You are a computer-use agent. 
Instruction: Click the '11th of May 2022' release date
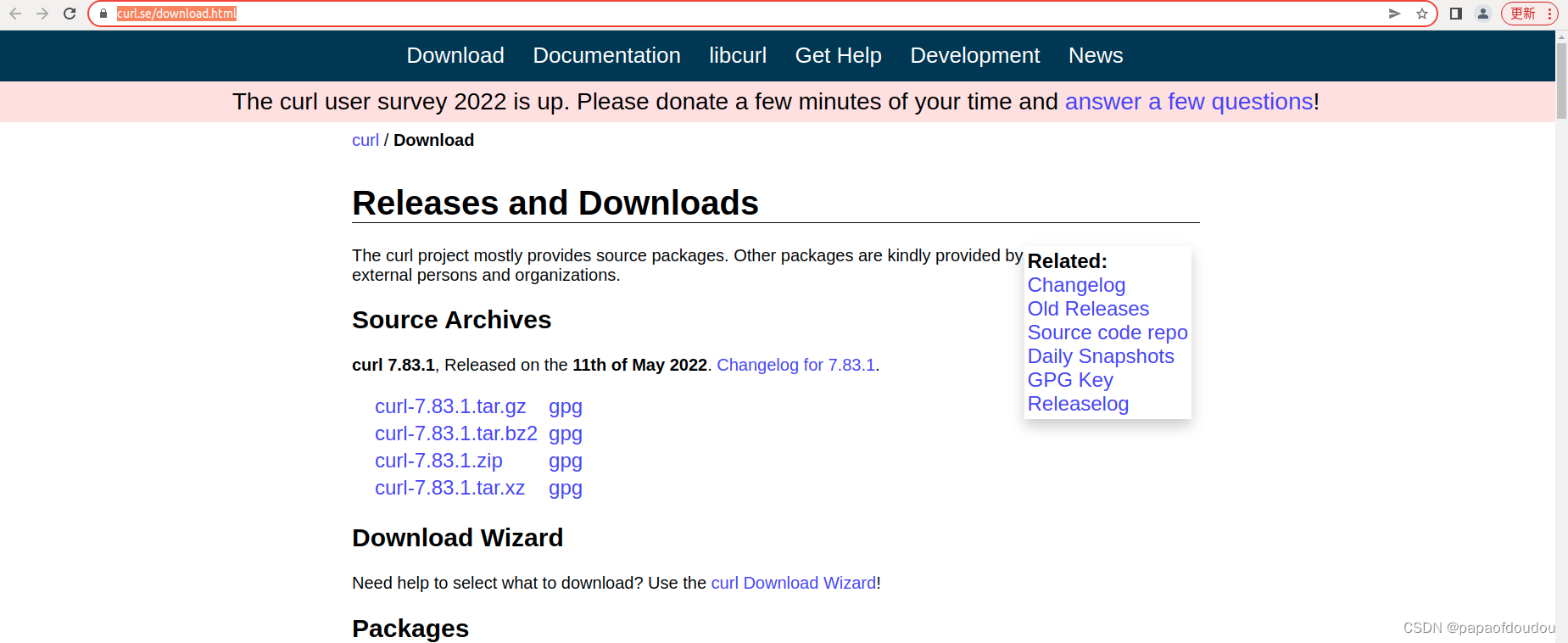640,365
